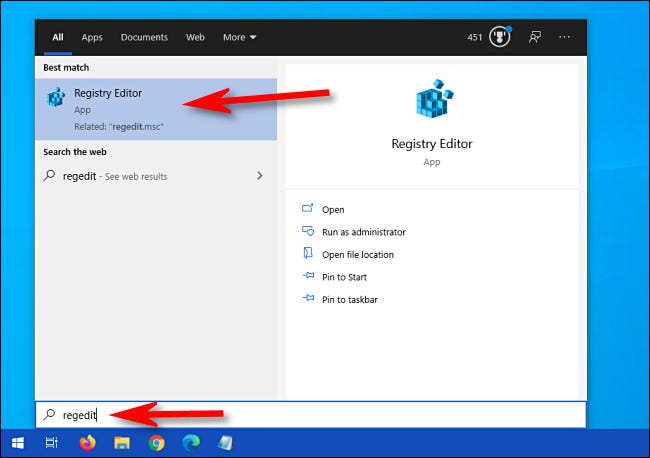Open Task View in the taskbar
Screen dimensions: 650x458
(x=51, y=443)
